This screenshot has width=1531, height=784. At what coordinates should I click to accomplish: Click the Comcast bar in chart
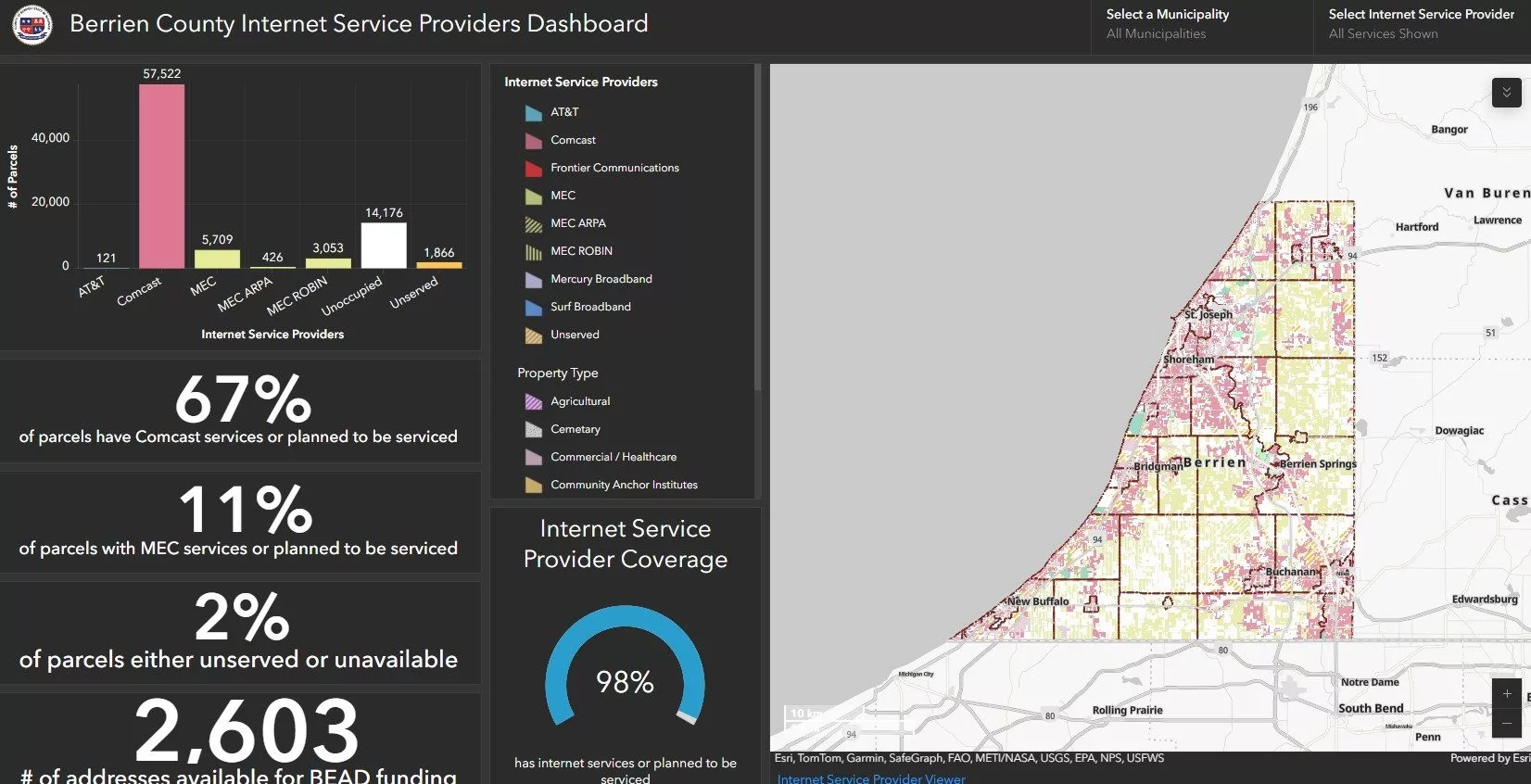click(161, 176)
